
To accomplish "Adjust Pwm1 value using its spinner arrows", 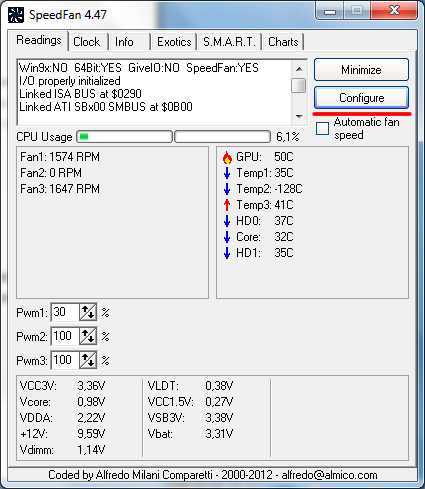I will pos(88,312).
